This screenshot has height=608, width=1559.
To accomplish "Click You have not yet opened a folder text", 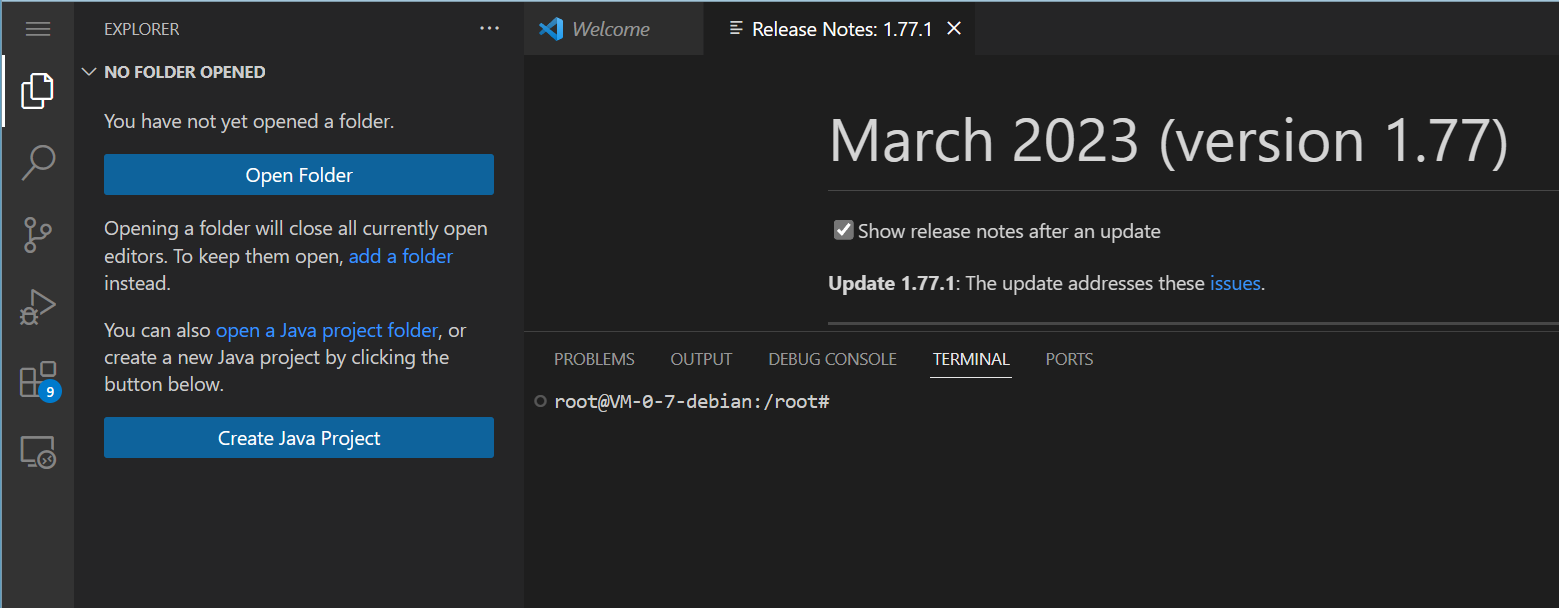I will [x=249, y=121].
